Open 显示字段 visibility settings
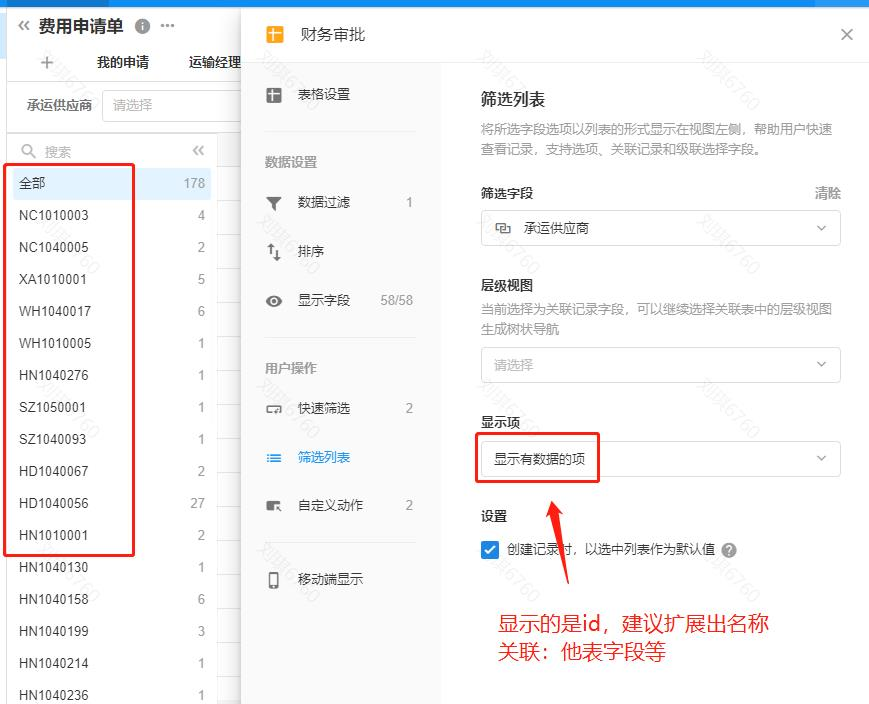Viewport: 869px width, 704px height. 323,301
